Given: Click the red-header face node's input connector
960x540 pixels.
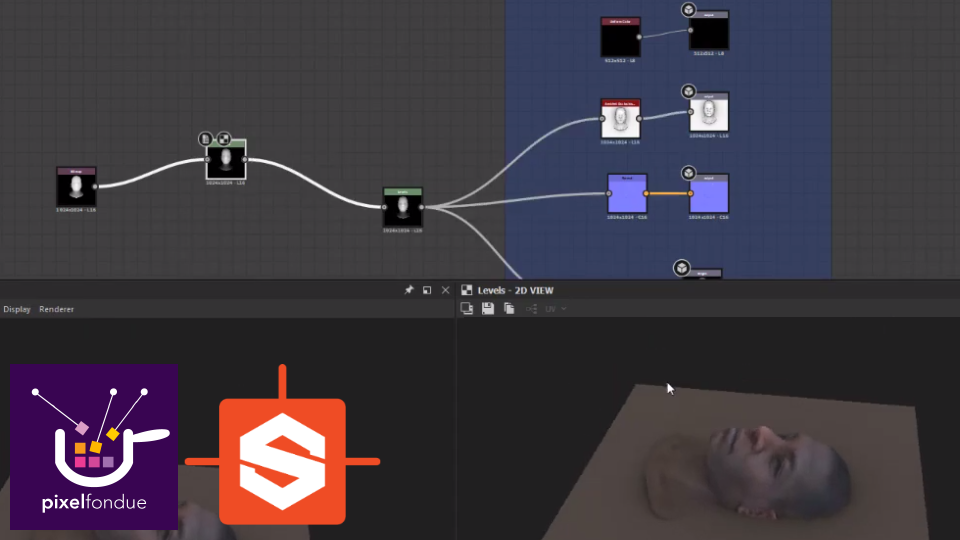Looking at the screenshot, I should [x=602, y=119].
